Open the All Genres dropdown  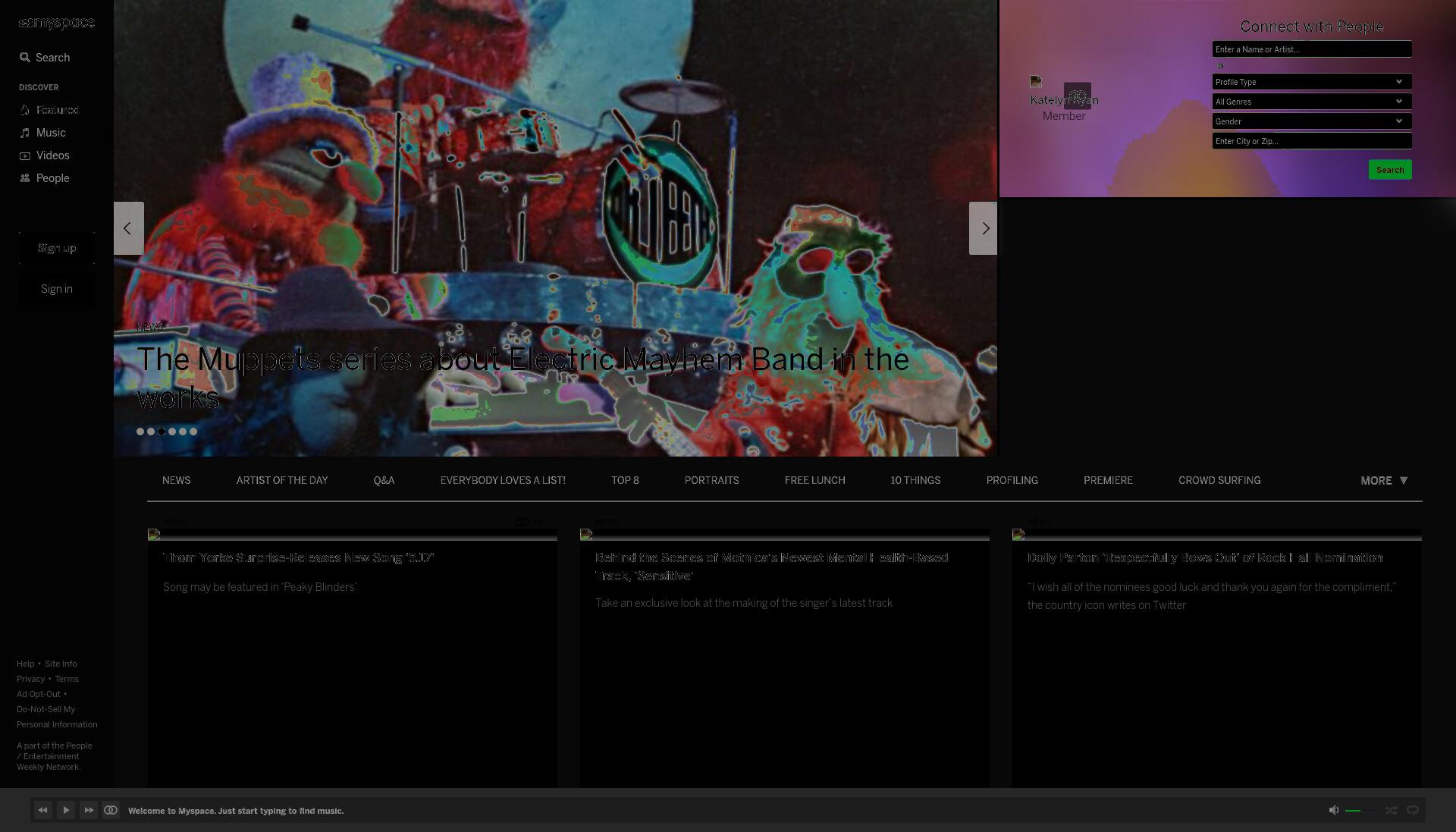(1312, 102)
